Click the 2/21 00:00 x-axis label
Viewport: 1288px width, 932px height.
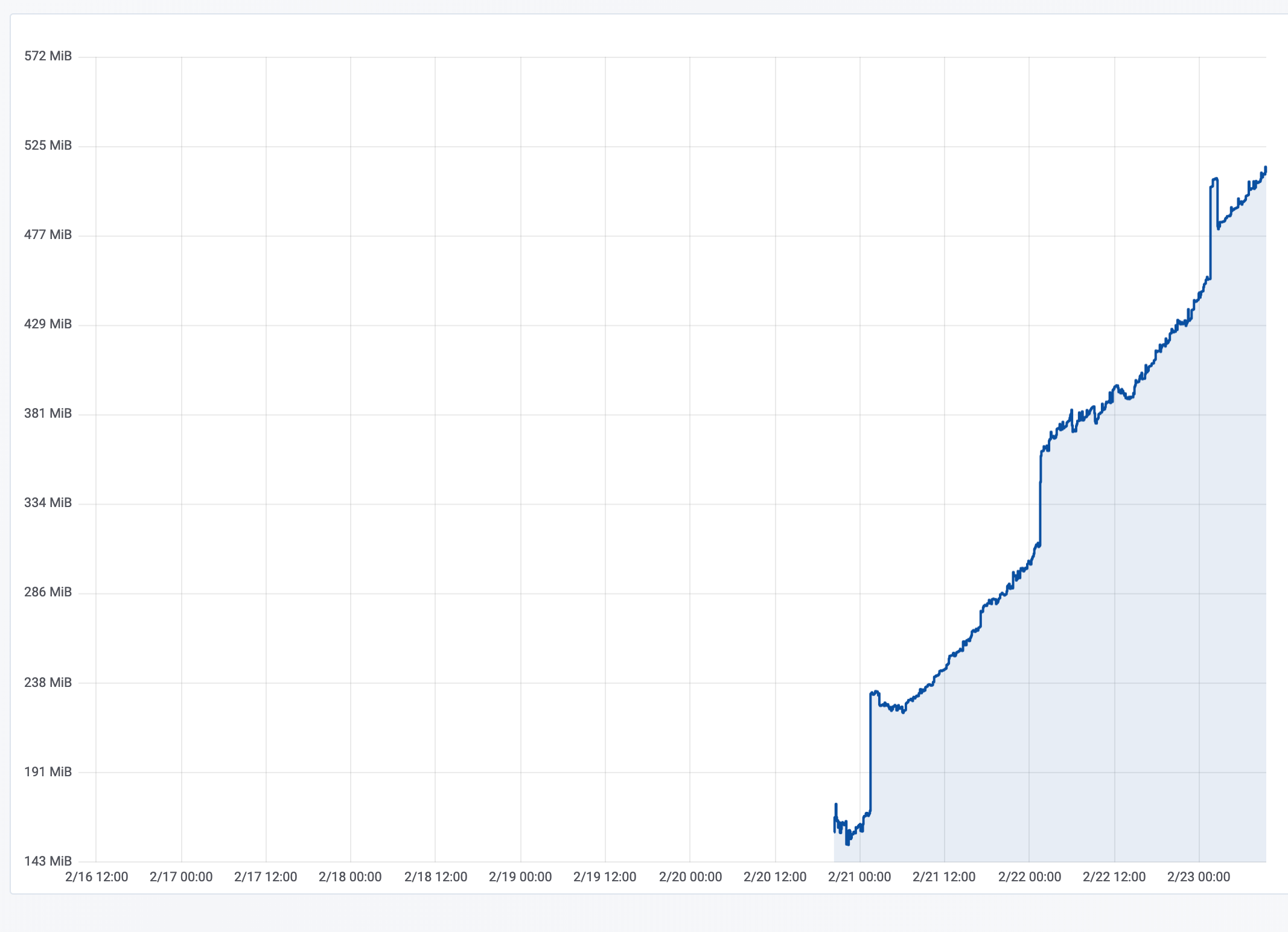tap(859, 877)
